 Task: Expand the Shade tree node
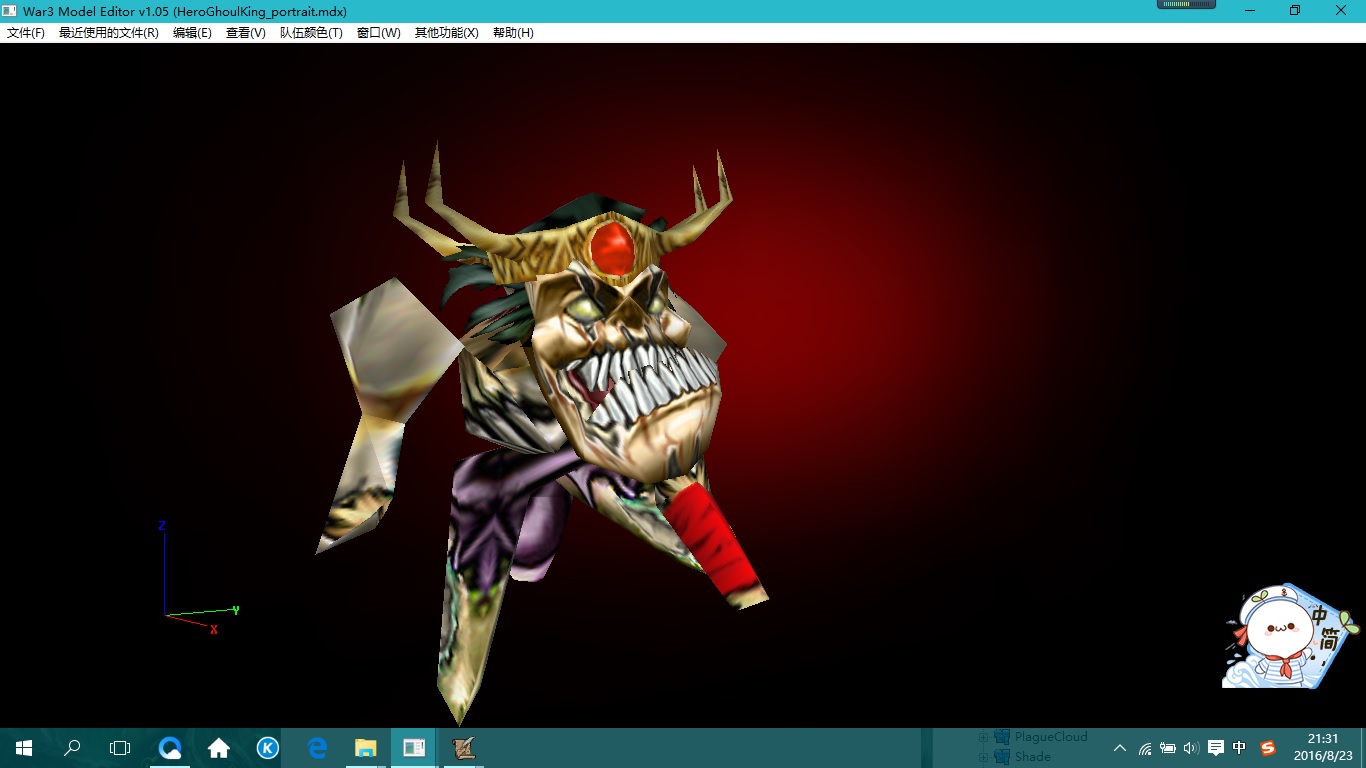(x=983, y=758)
